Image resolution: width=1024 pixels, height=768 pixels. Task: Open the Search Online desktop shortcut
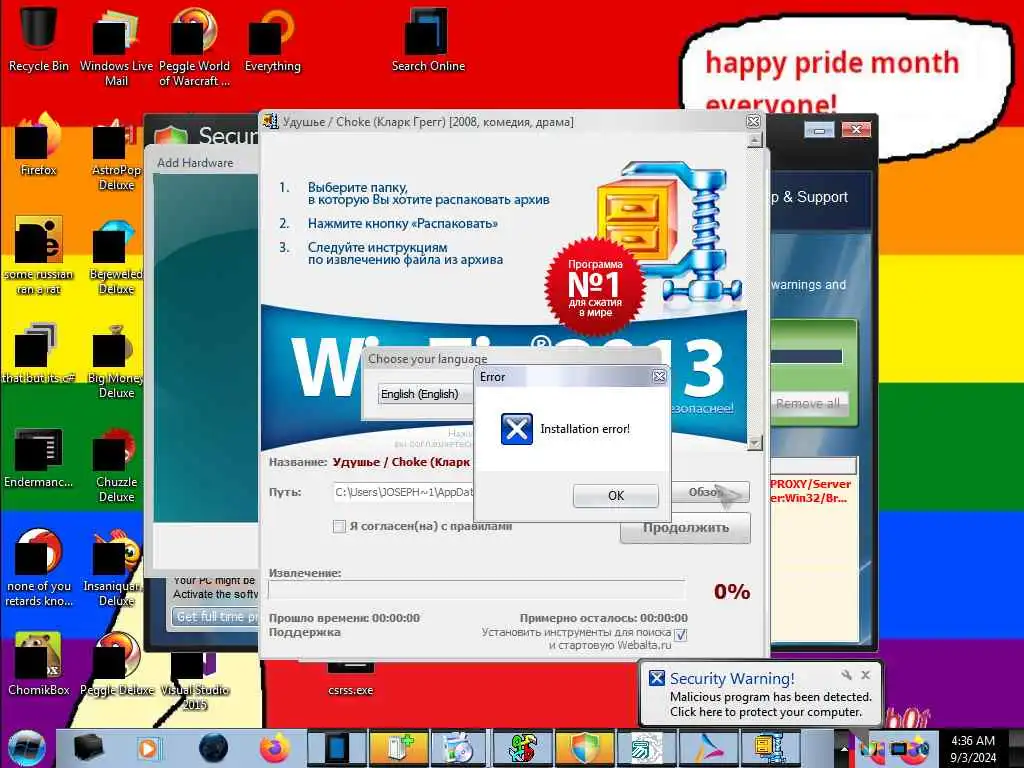coord(428,39)
